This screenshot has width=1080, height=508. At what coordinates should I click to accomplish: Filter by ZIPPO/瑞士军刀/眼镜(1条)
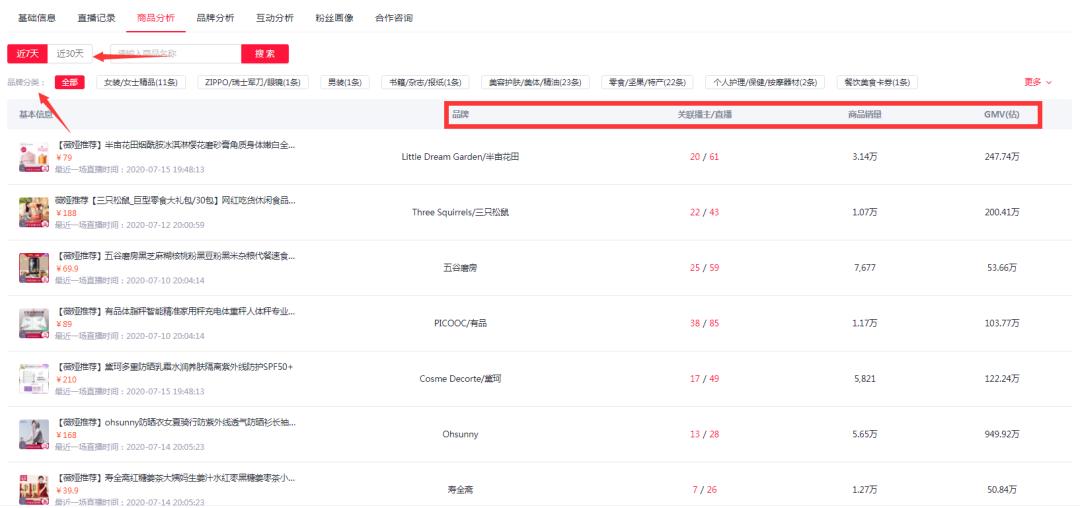click(253, 82)
